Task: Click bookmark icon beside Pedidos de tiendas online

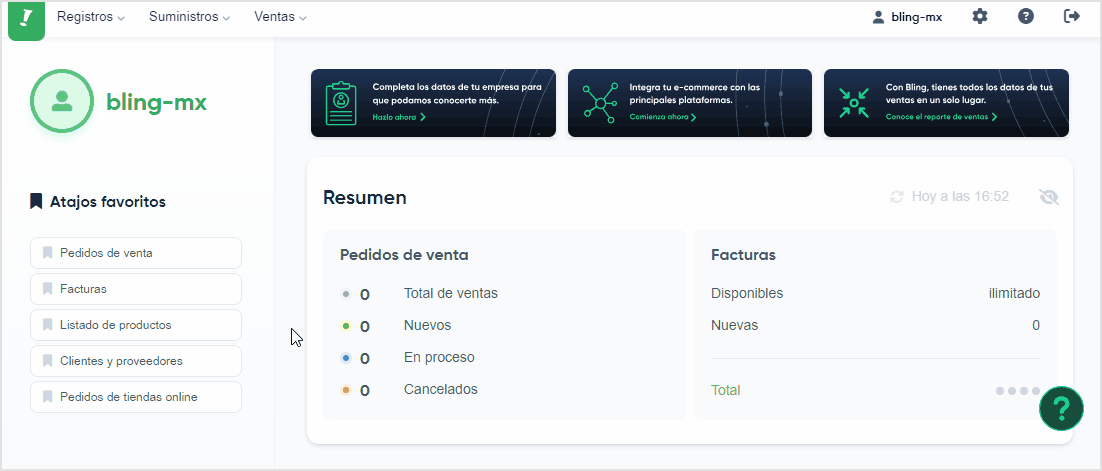Action: pyautogui.click(x=48, y=396)
